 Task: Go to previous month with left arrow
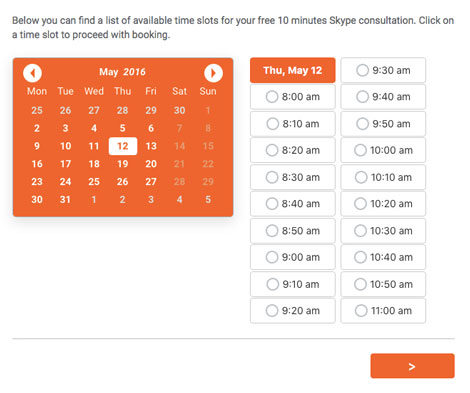[x=32, y=73]
